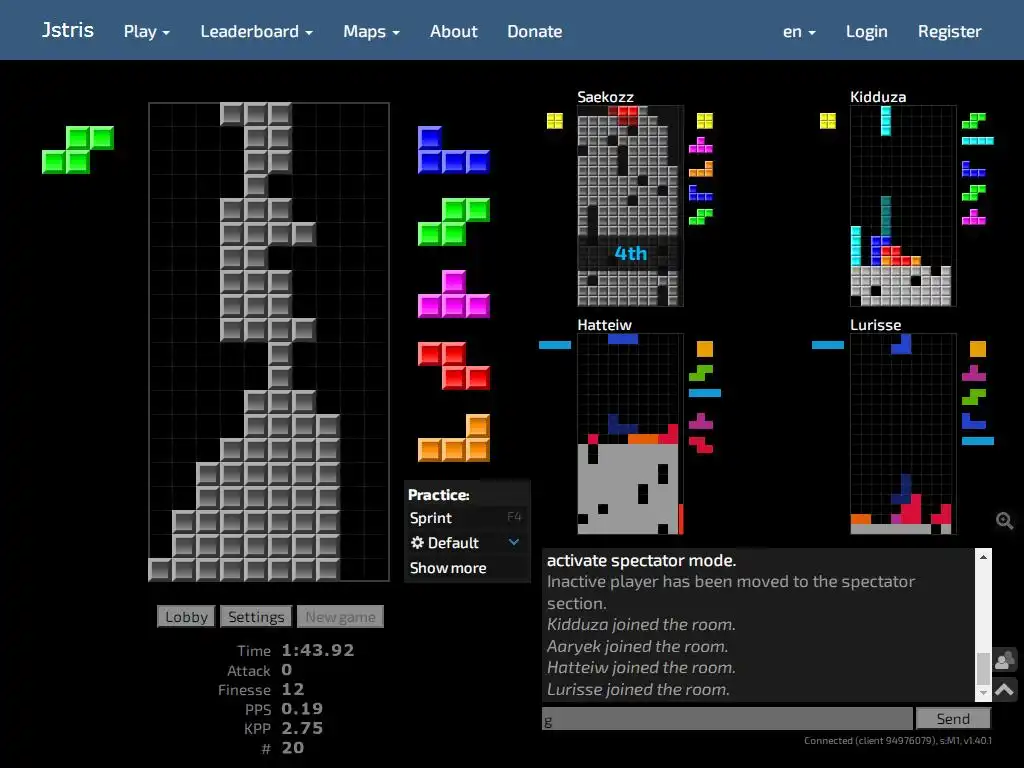Open the Login page
The width and height of the screenshot is (1024, 768).
click(x=867, y=31)
